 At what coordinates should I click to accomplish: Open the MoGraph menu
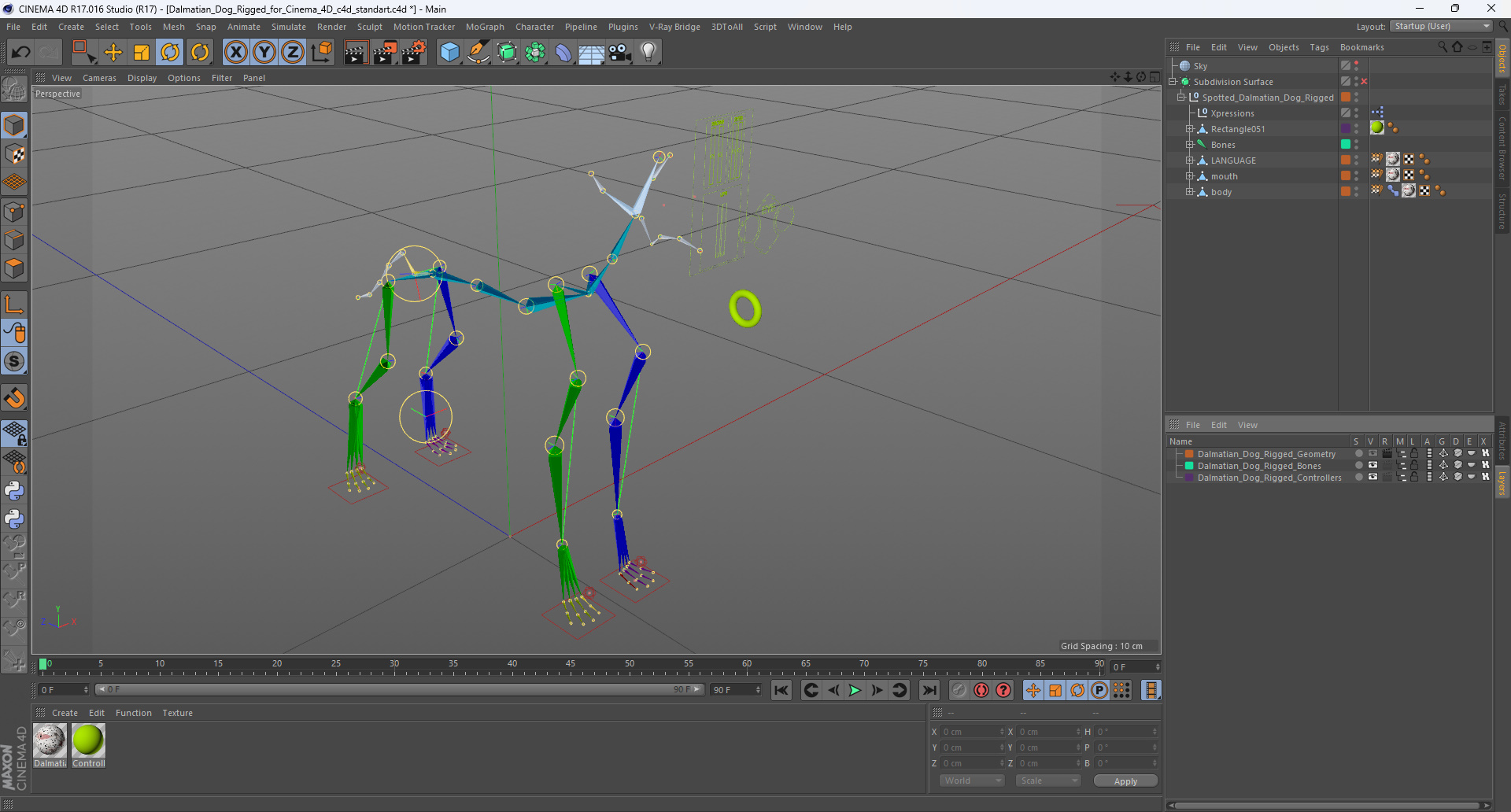[485, 27]
